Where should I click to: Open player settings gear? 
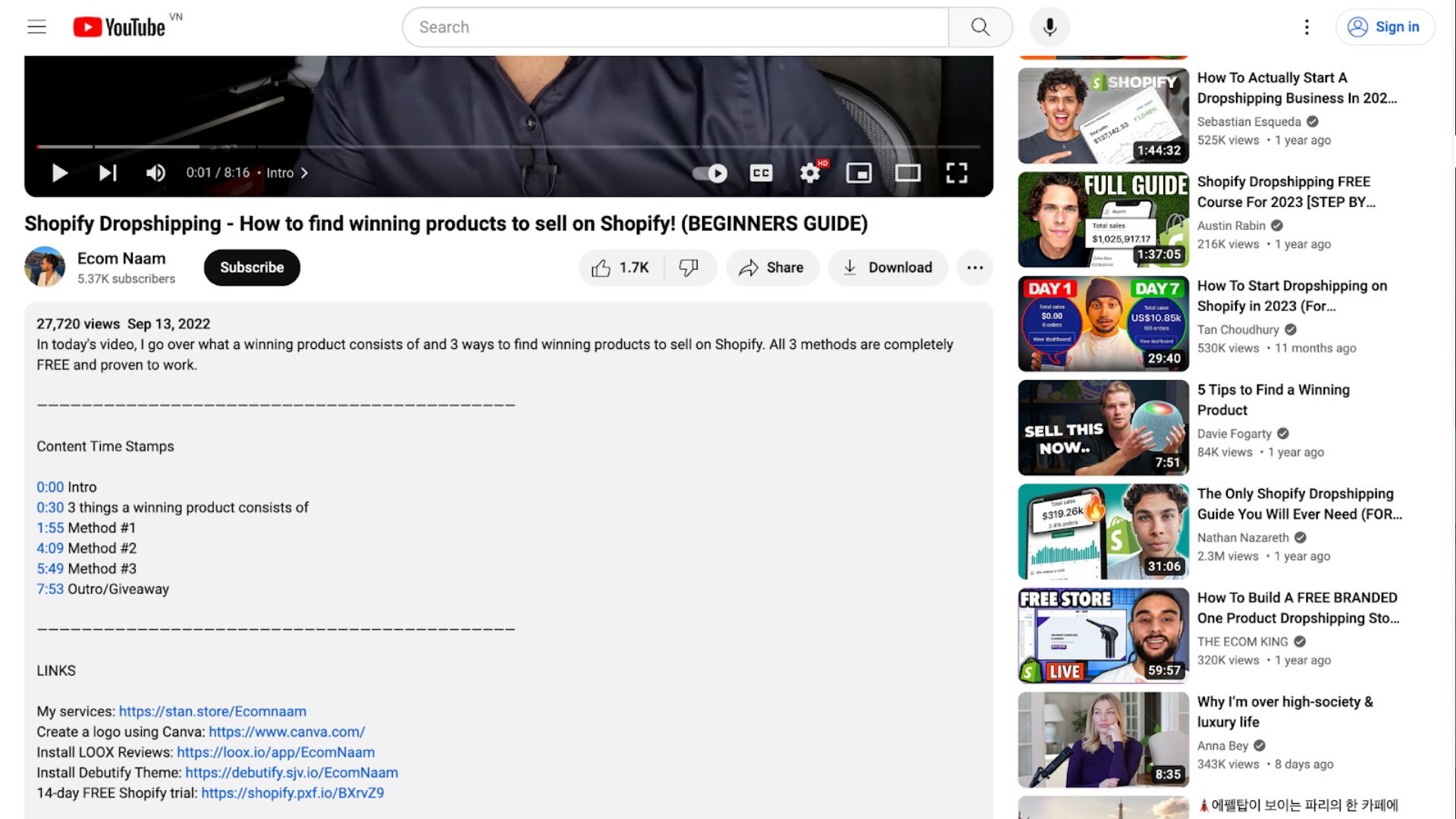point(810,173)
